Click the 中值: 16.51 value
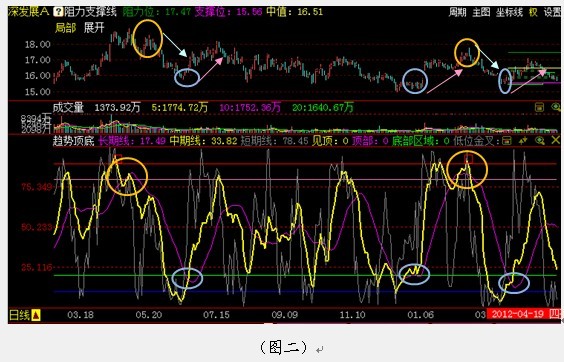Screen dimensions: 564x362 (295, 12)
